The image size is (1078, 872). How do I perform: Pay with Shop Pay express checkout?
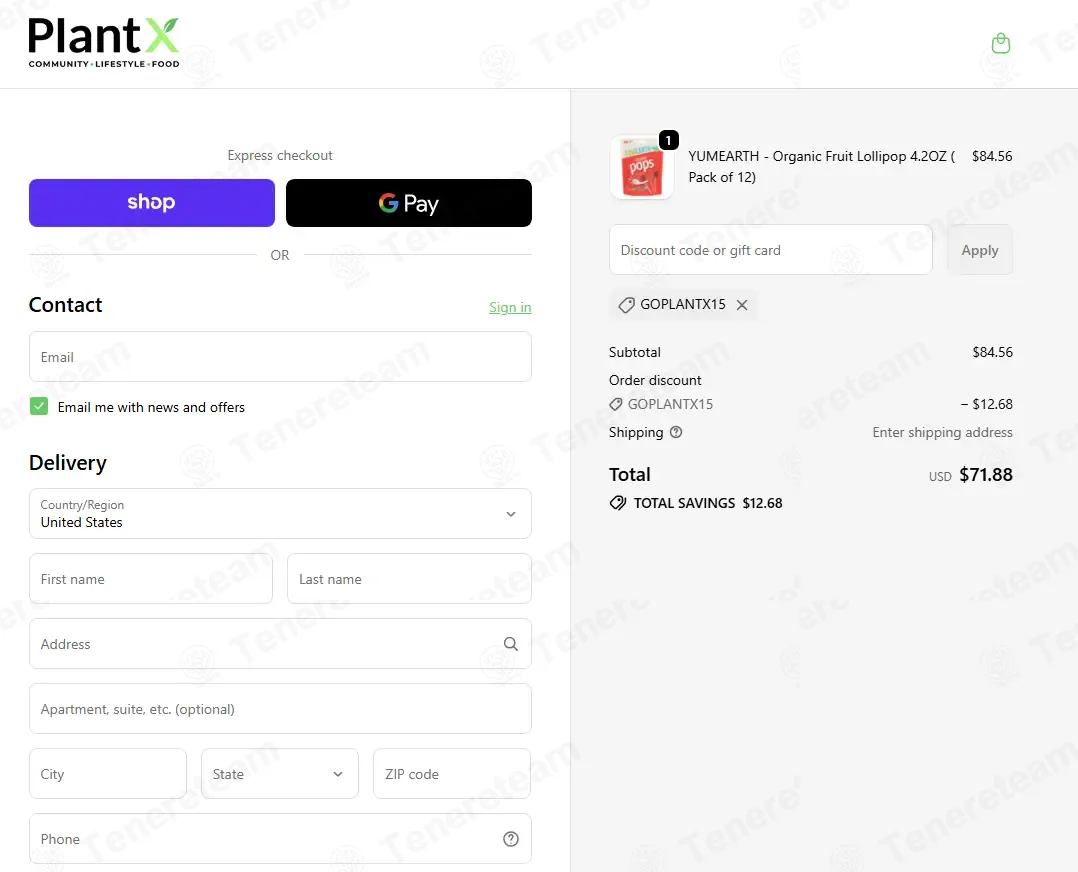click(x=152, y=203)
